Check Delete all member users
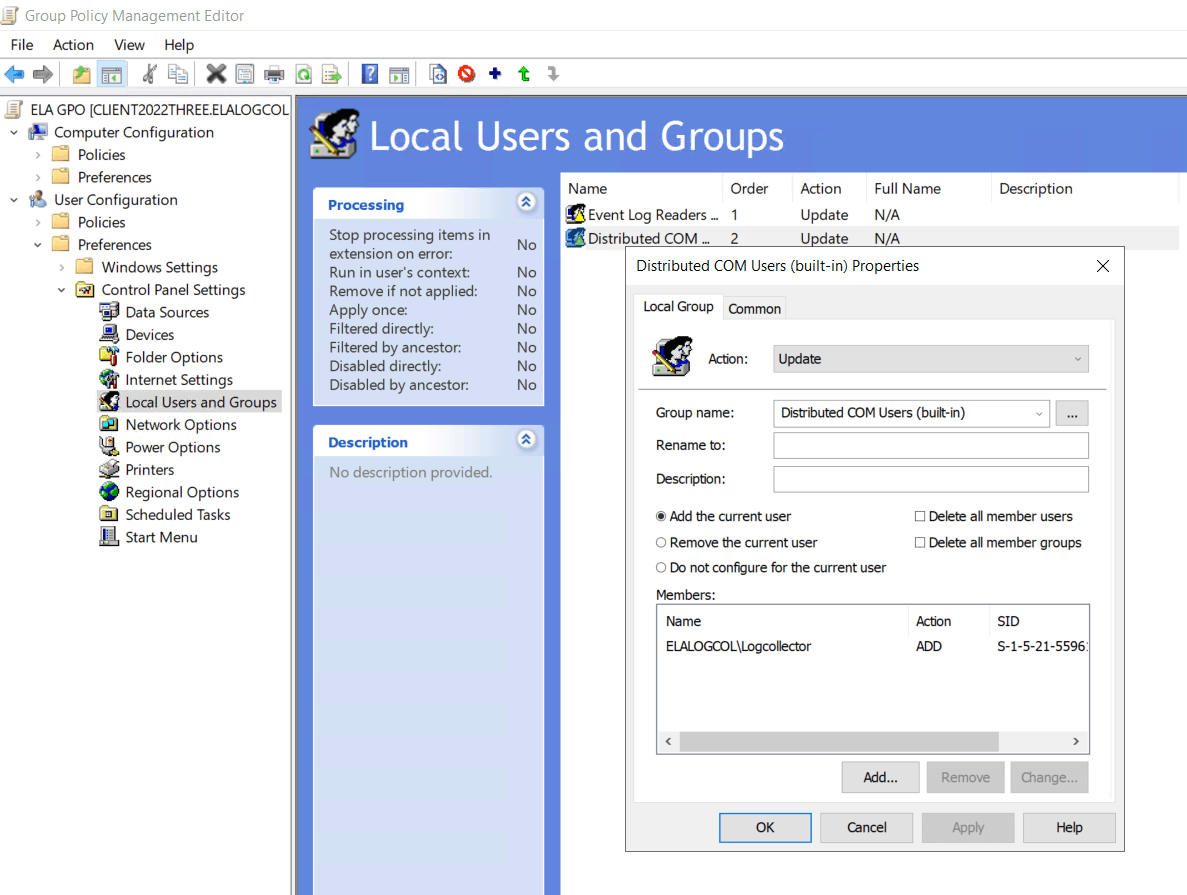The height and width of the screenshot is (895, 1187). click(920, 517)
